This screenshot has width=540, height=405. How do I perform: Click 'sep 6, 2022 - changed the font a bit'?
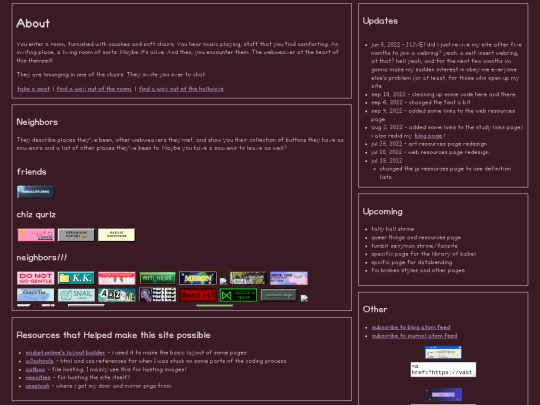(420, 102)
